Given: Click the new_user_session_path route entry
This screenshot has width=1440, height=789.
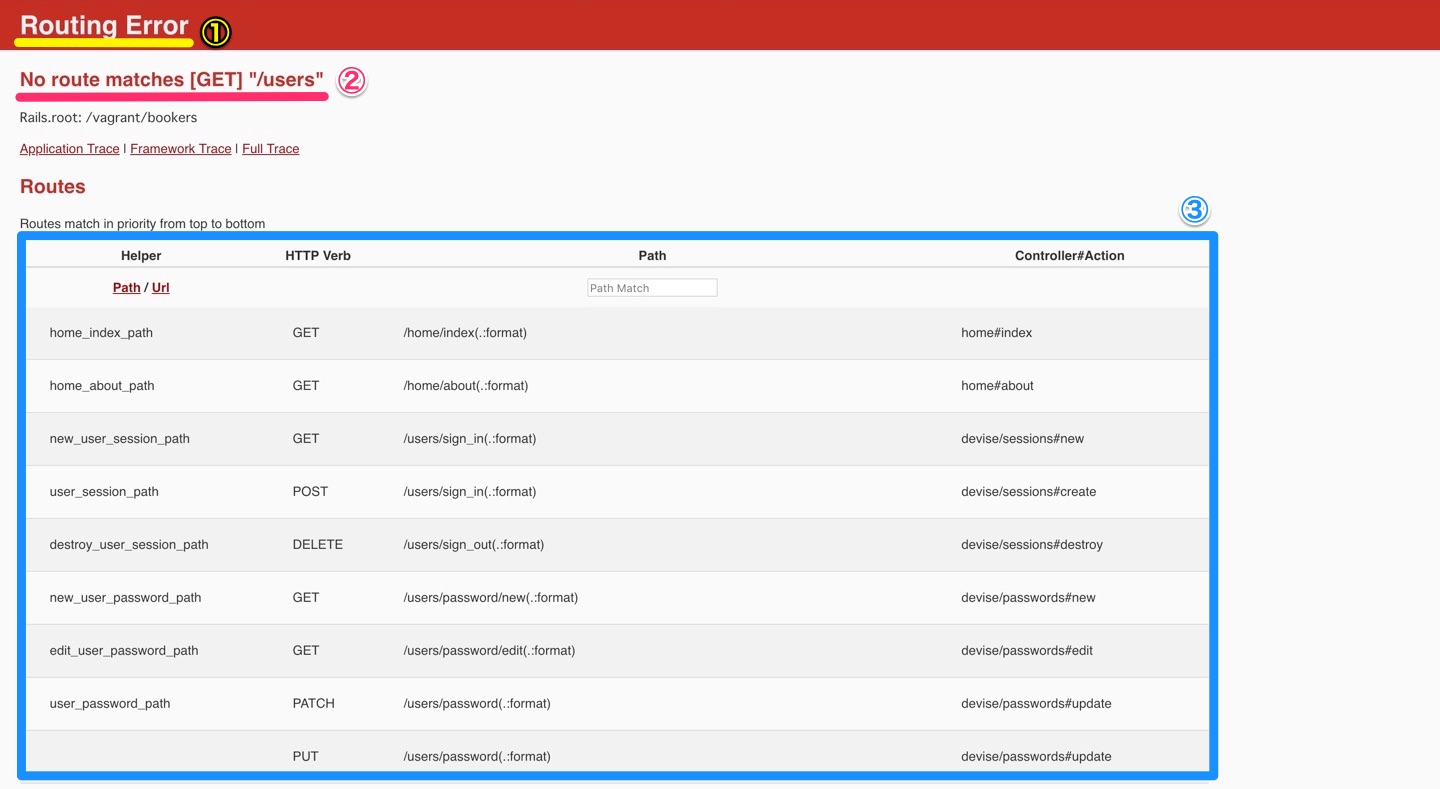Looking at the screenshot, I should (x=119, y=438).
